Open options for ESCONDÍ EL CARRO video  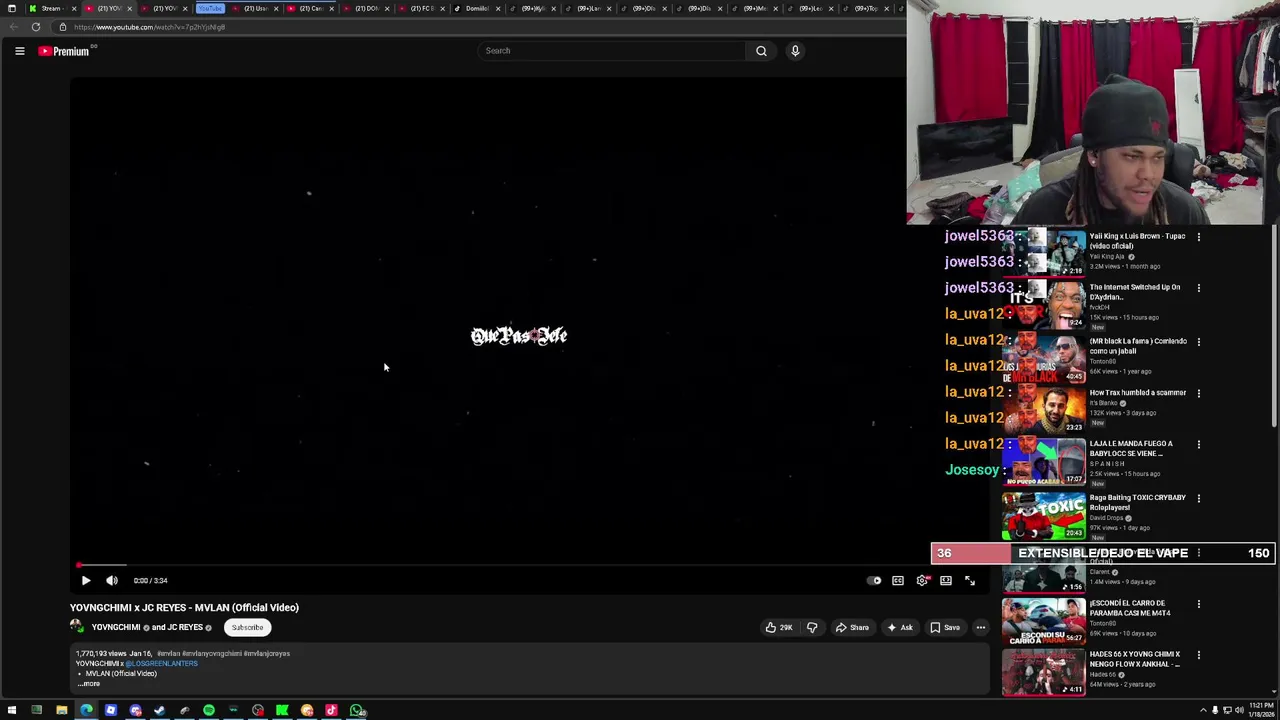pos(1199,604)
